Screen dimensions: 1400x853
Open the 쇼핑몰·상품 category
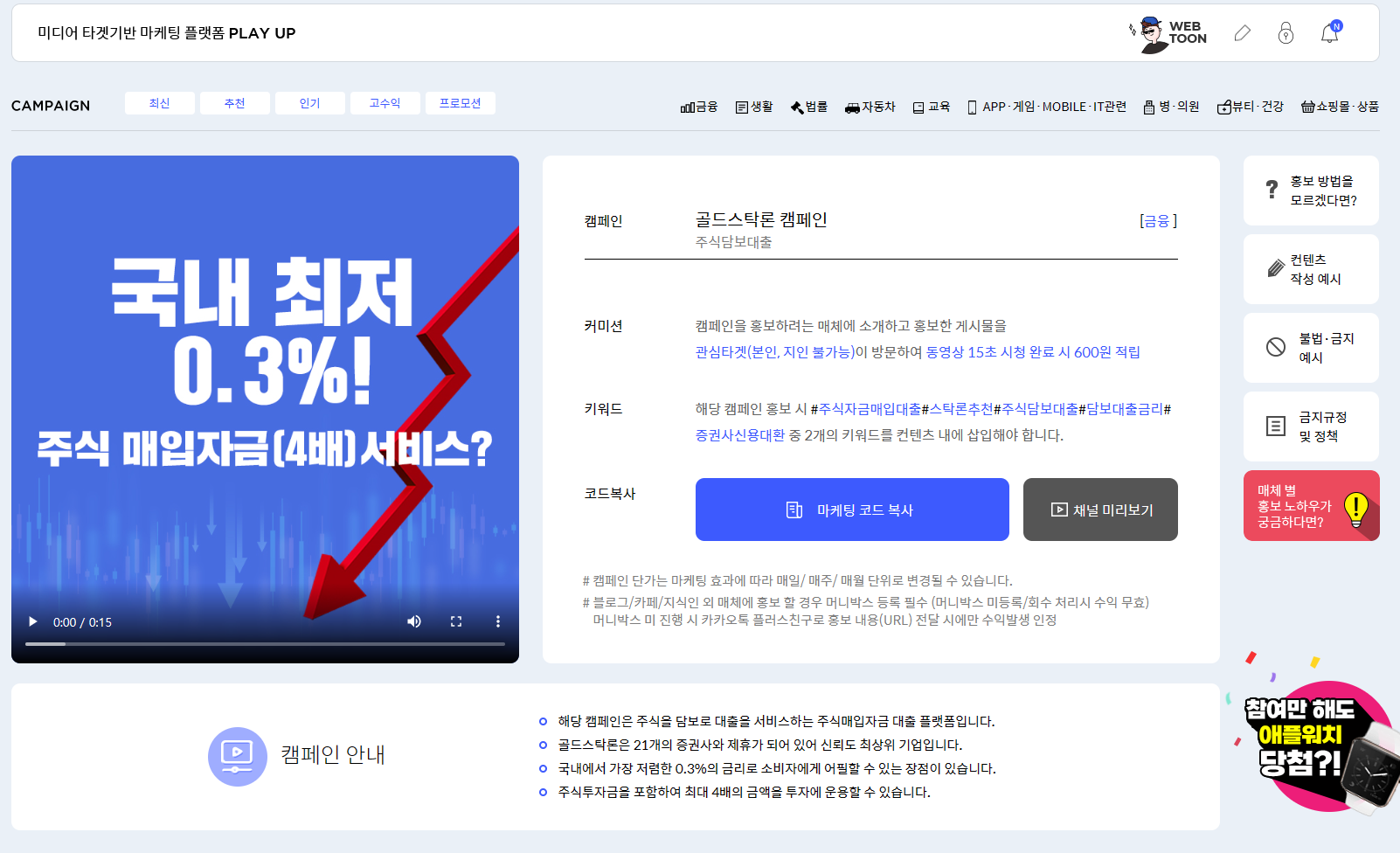tap(1340, 107)
